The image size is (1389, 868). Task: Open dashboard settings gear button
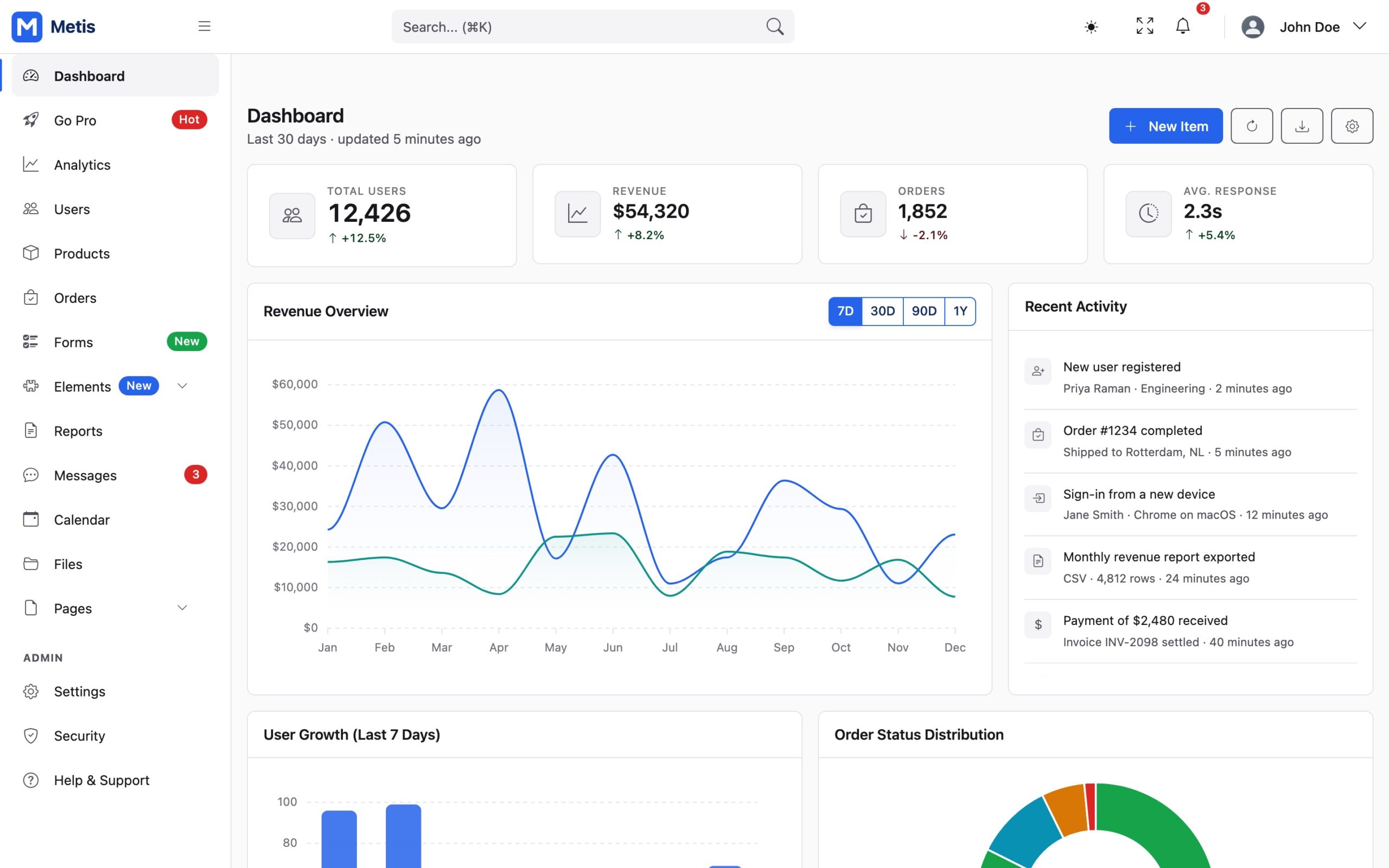tap(1352, 126)
